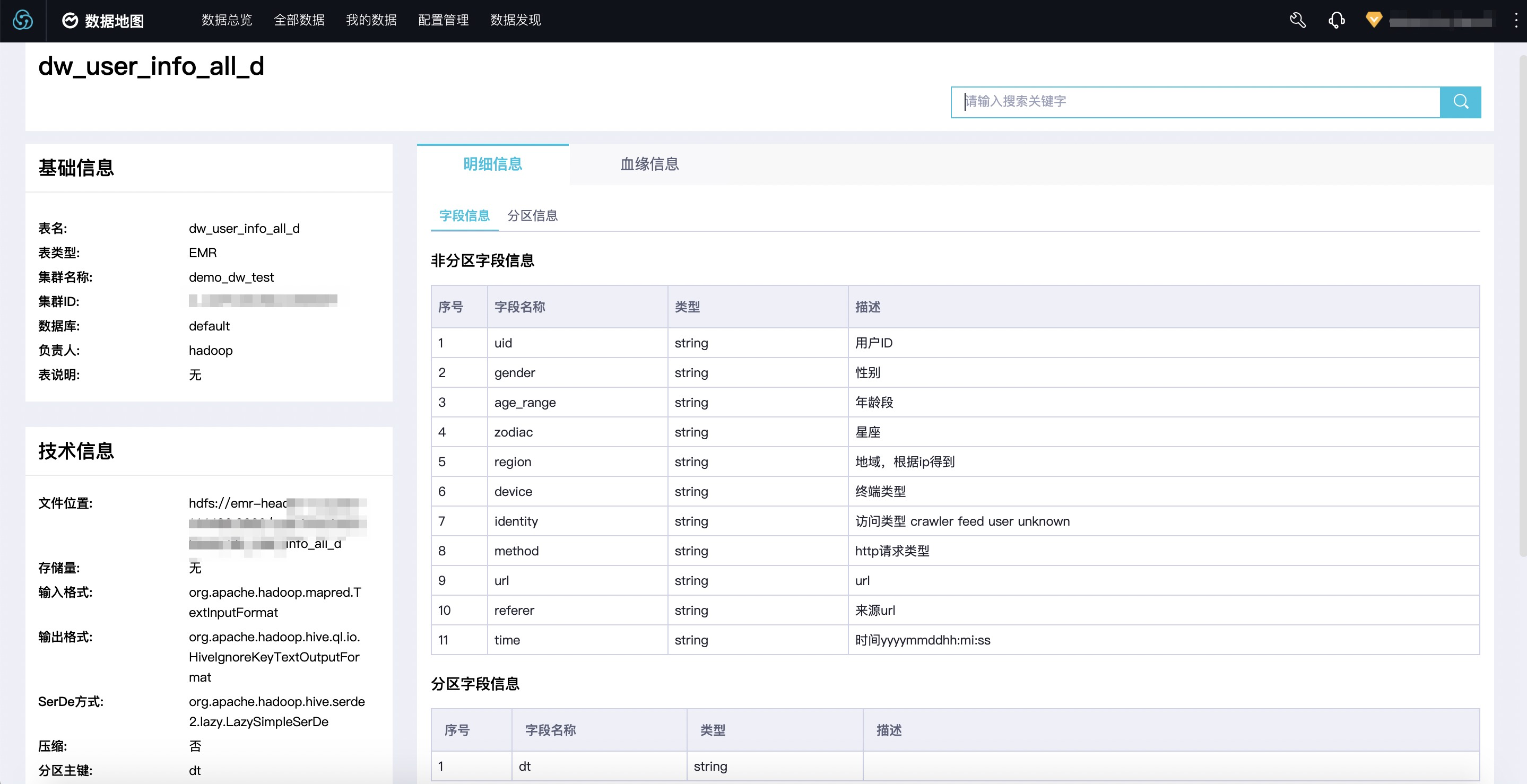Screen dimensions: 1527x784
Task: Click the 数据地图 product logo
Action: (x=103, y=21)
